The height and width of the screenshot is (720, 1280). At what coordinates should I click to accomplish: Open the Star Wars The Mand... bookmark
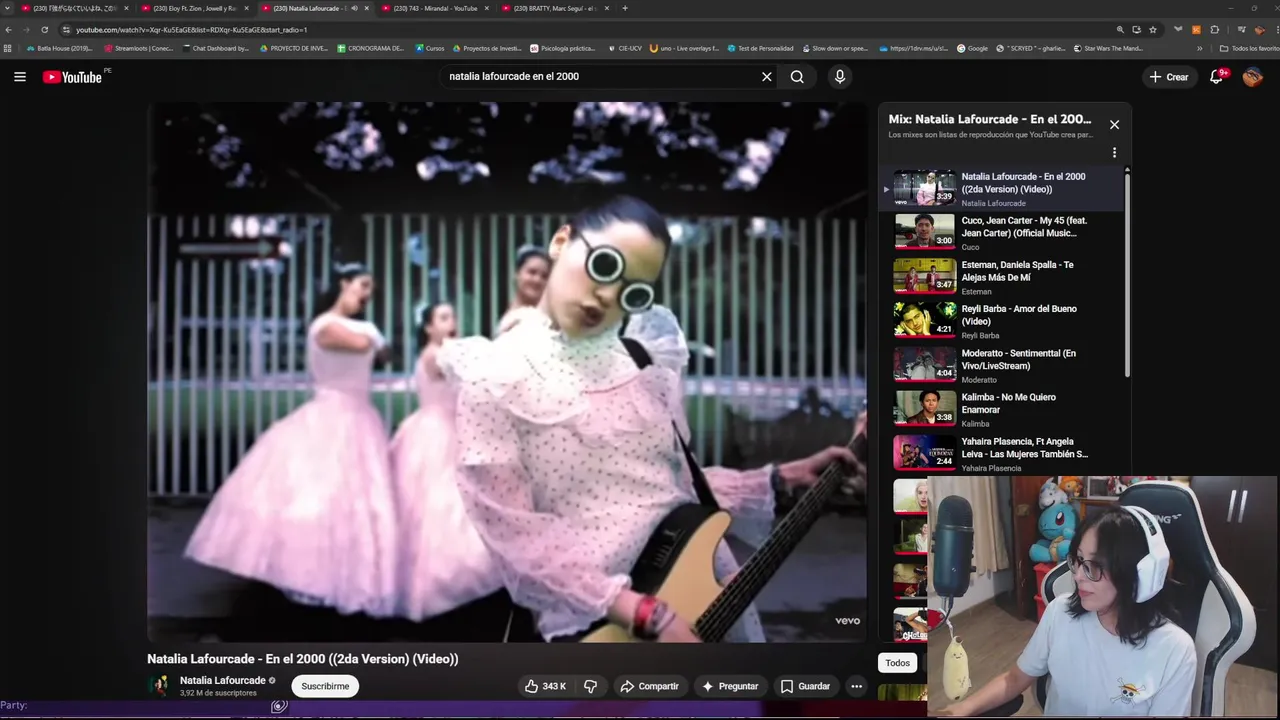pyautogui.click(x=1107, y=48)
